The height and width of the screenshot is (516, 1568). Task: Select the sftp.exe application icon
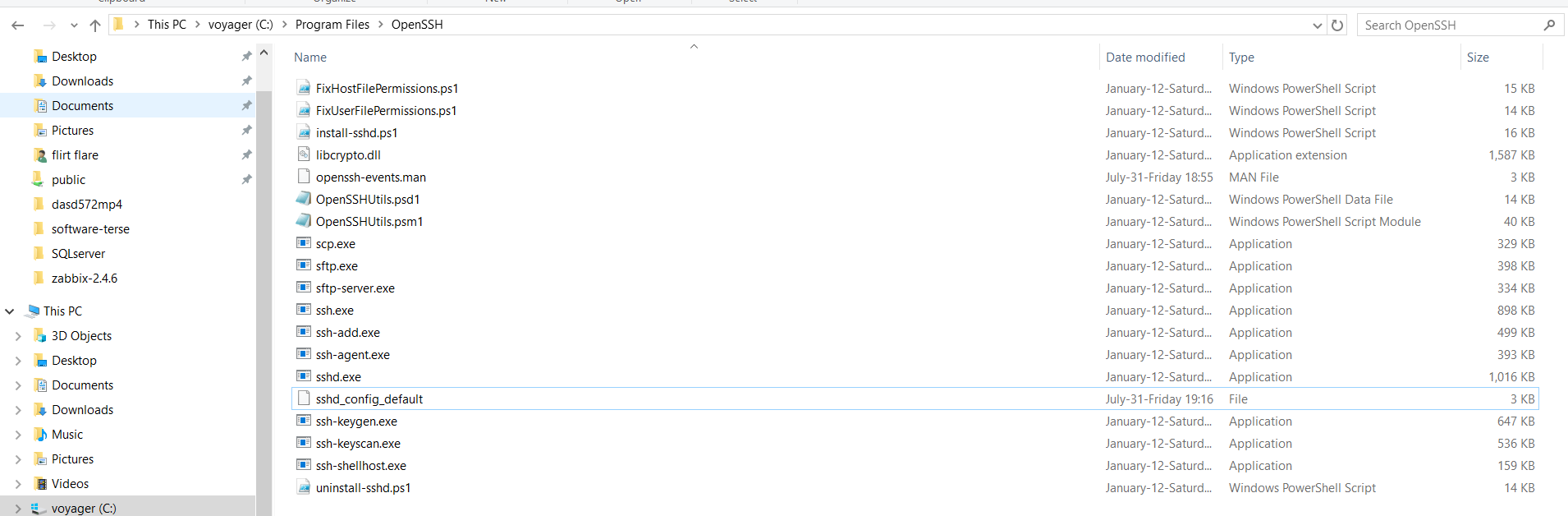tap(304, 265)
